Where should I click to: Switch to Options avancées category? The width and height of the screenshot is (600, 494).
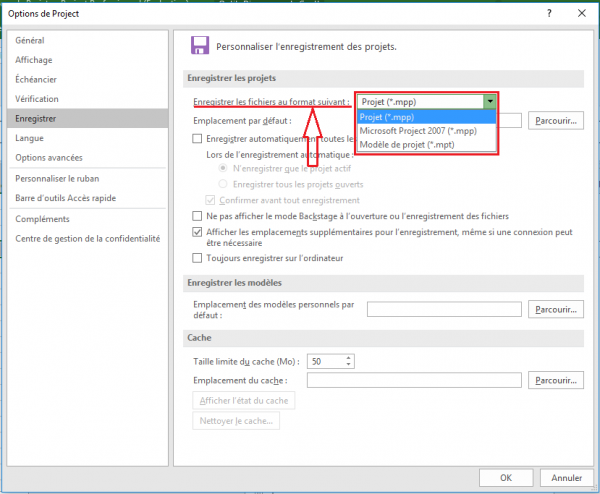click(x=49, y=157)
